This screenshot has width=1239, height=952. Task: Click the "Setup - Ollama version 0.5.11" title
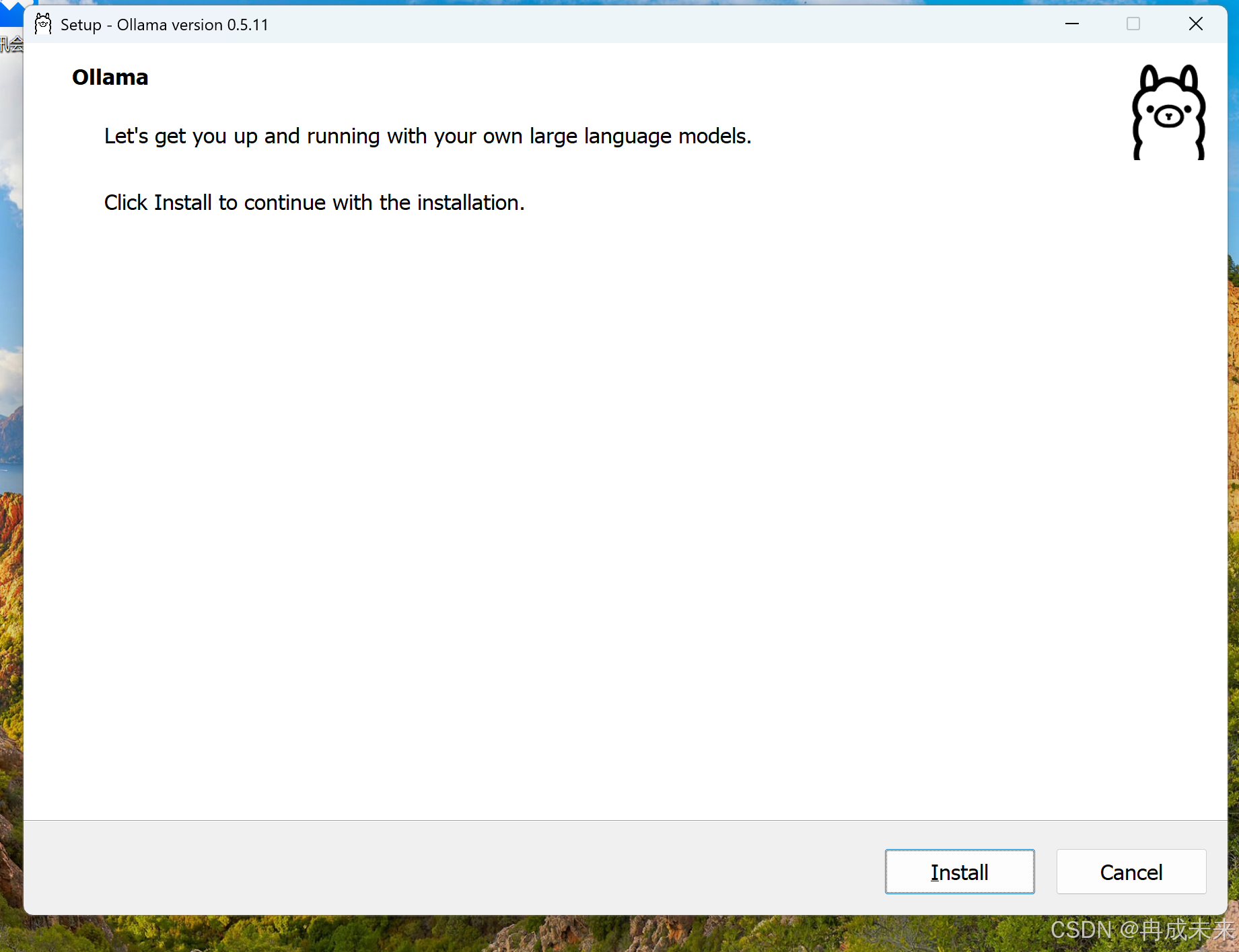pos(164,25)
